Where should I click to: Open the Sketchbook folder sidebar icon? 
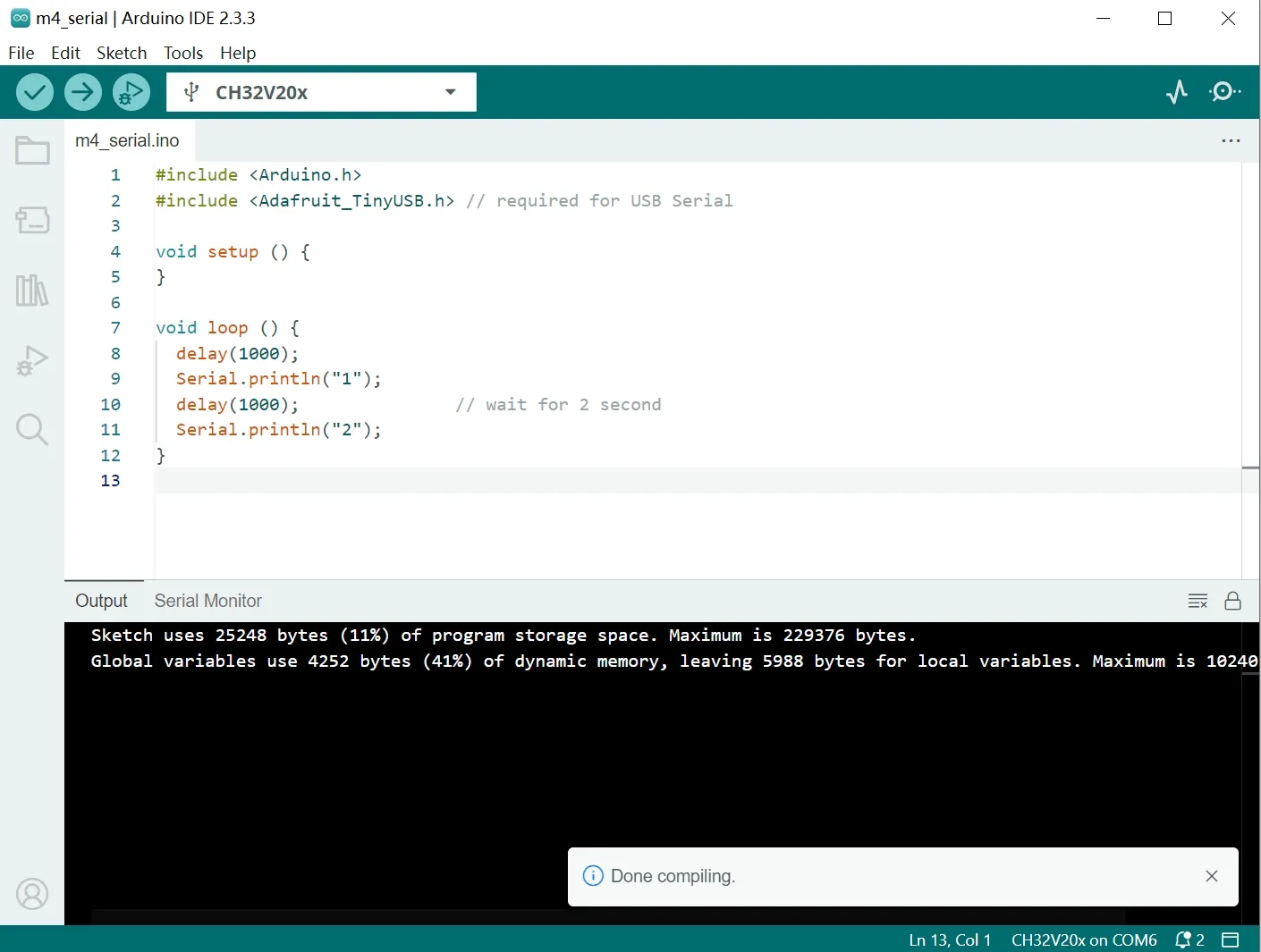[x=32, y=151]
